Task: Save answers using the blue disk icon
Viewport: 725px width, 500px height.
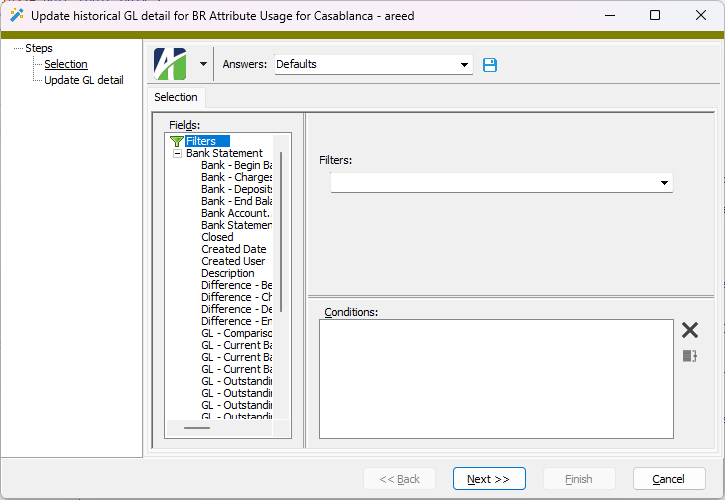Action: [x=490, y=65]
